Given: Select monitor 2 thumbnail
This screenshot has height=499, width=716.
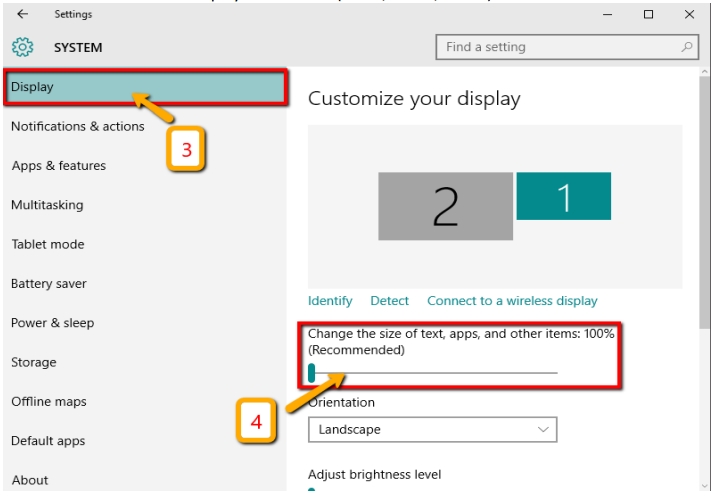Looking at the screenshot, I should coord(445,205).
